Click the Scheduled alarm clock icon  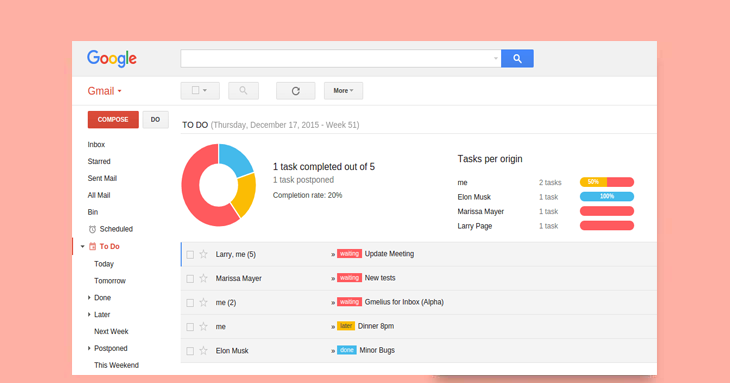point(92,229)
